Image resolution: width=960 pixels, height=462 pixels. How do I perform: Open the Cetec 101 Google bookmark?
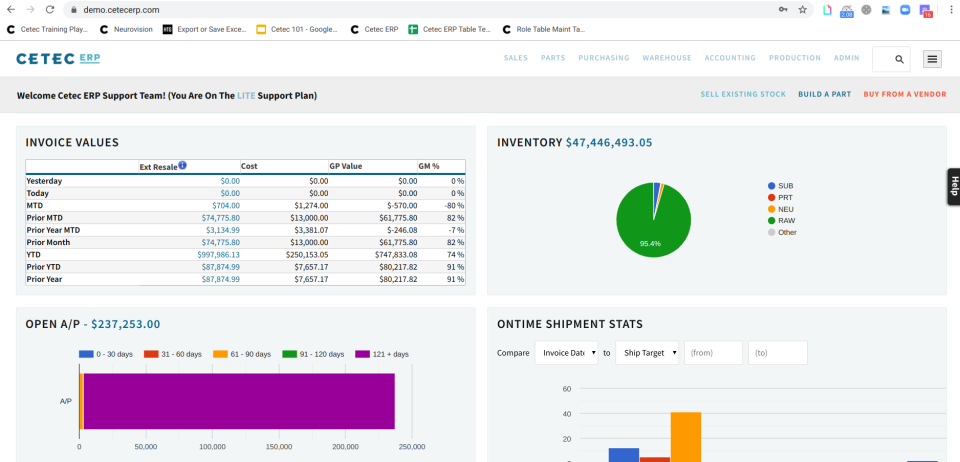pyautogui.click(x=298, y=29)
